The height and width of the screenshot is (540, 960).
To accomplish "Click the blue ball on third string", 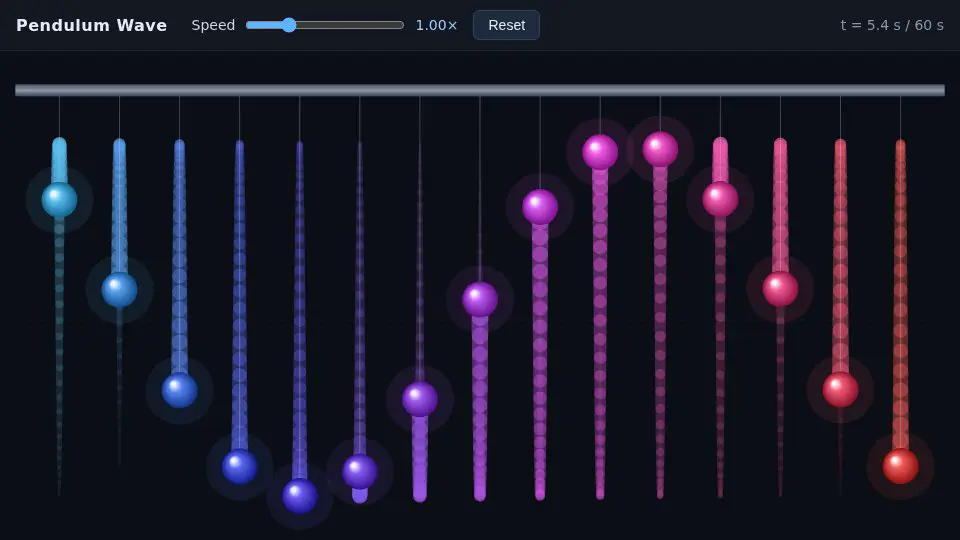I will [x=179, y=390].
